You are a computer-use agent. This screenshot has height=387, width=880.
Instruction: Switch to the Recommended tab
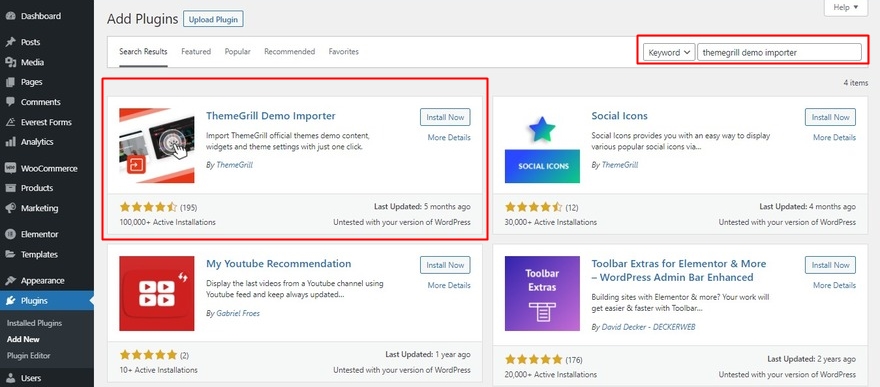[290, 52]
